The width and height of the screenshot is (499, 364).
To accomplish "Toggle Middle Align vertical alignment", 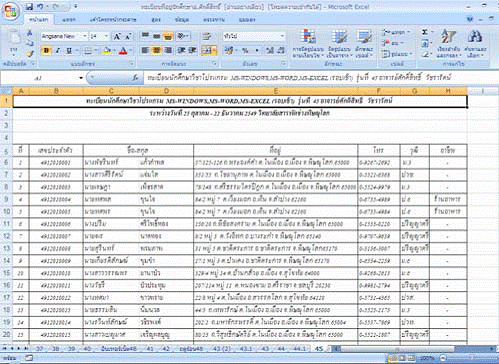I will coord(156,36).
